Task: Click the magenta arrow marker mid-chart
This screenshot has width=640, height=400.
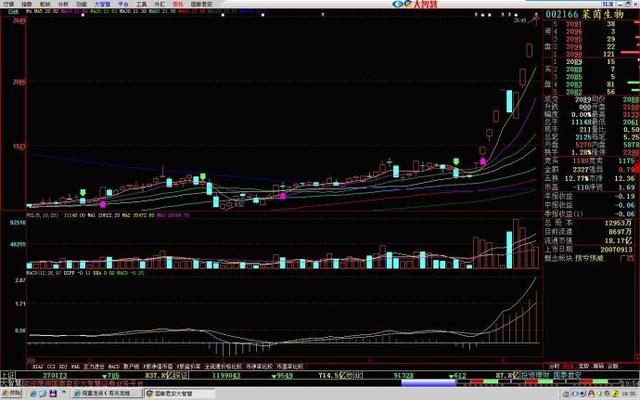Action: point(282,196)
